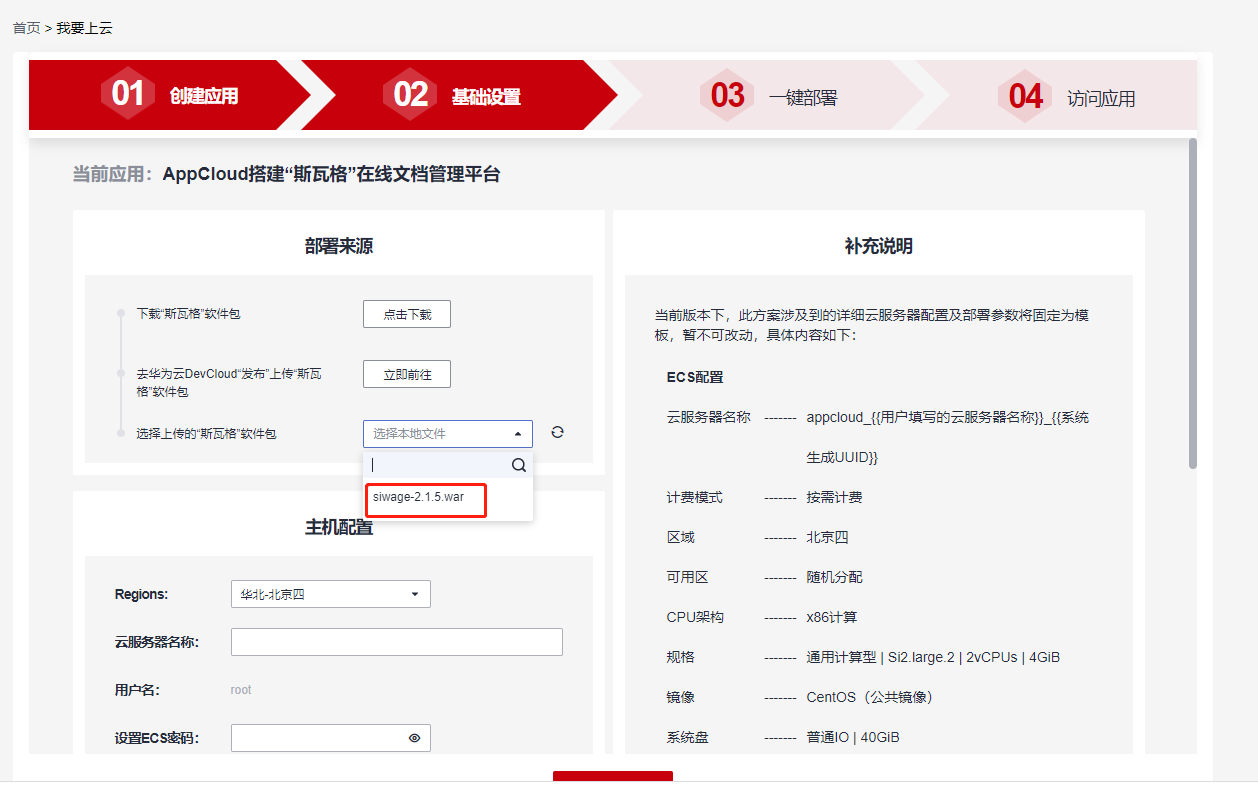Open the 首页 breadcrumb link
1258x793 pixels.
(26, 28)
